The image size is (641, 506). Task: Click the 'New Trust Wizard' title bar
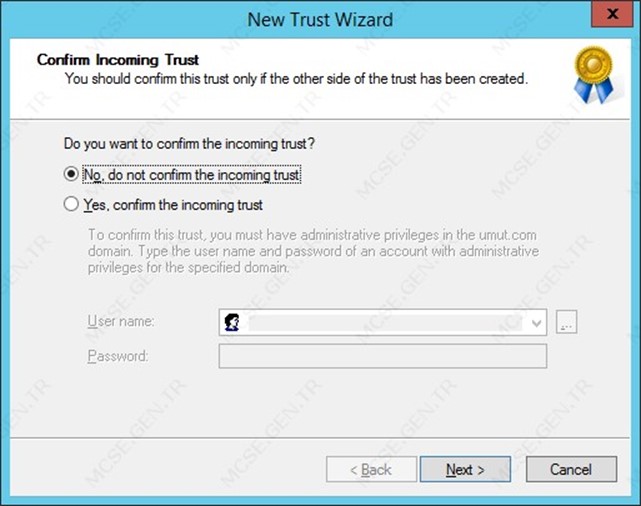click(320, 20)
